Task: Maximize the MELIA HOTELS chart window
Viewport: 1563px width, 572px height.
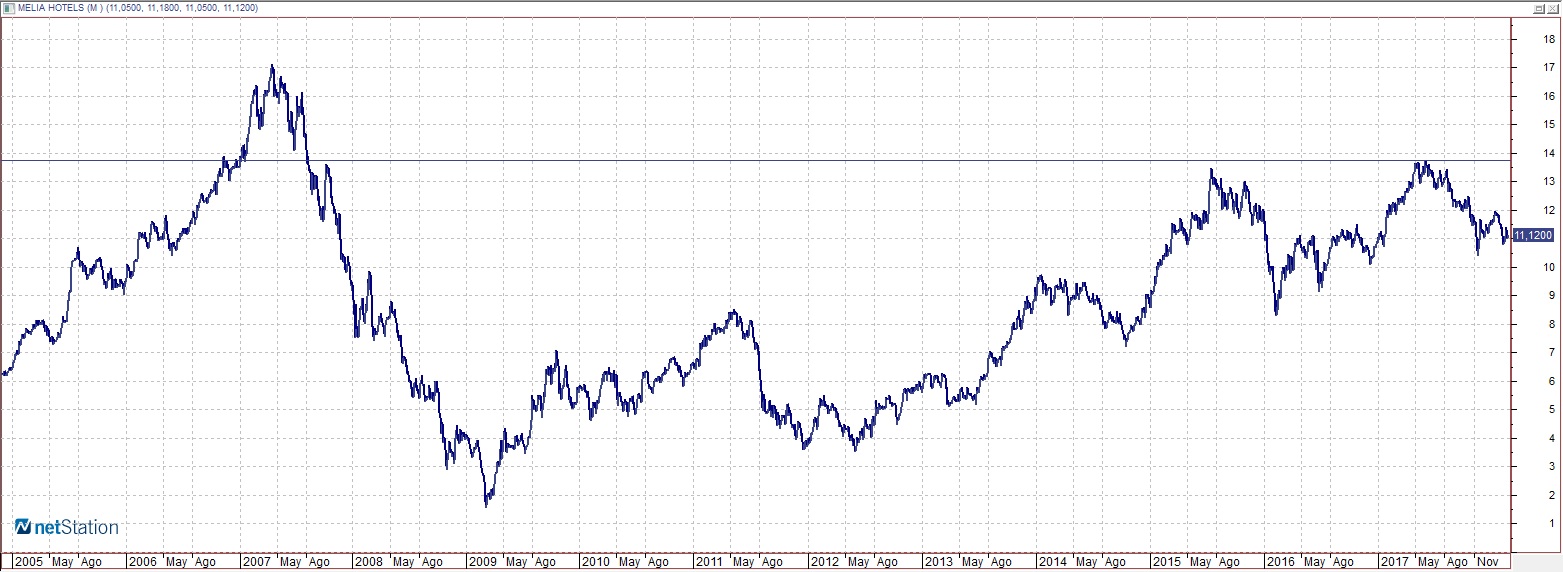Action: [1538, 7]
